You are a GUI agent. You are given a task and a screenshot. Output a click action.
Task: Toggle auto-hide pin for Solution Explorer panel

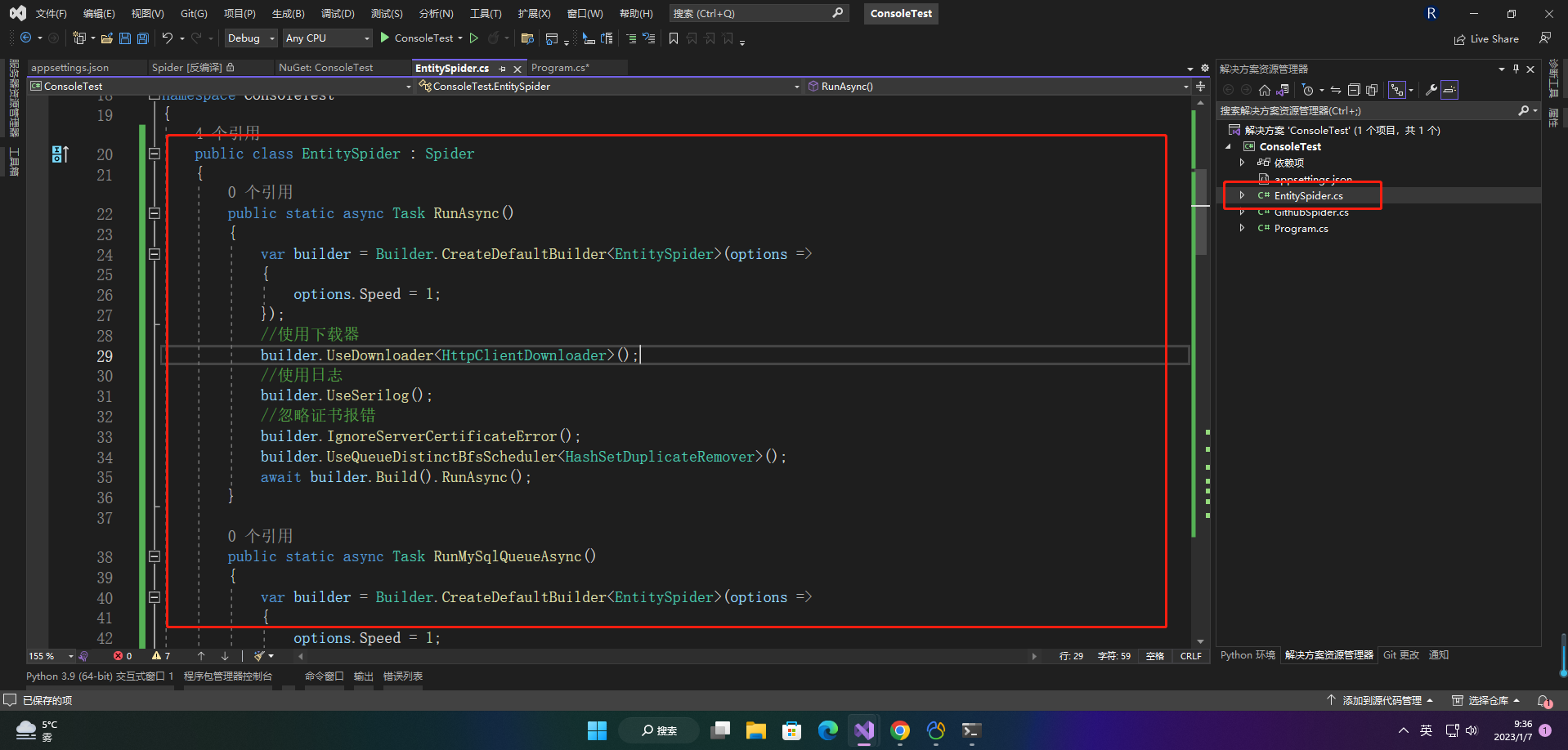[1516, 69]
